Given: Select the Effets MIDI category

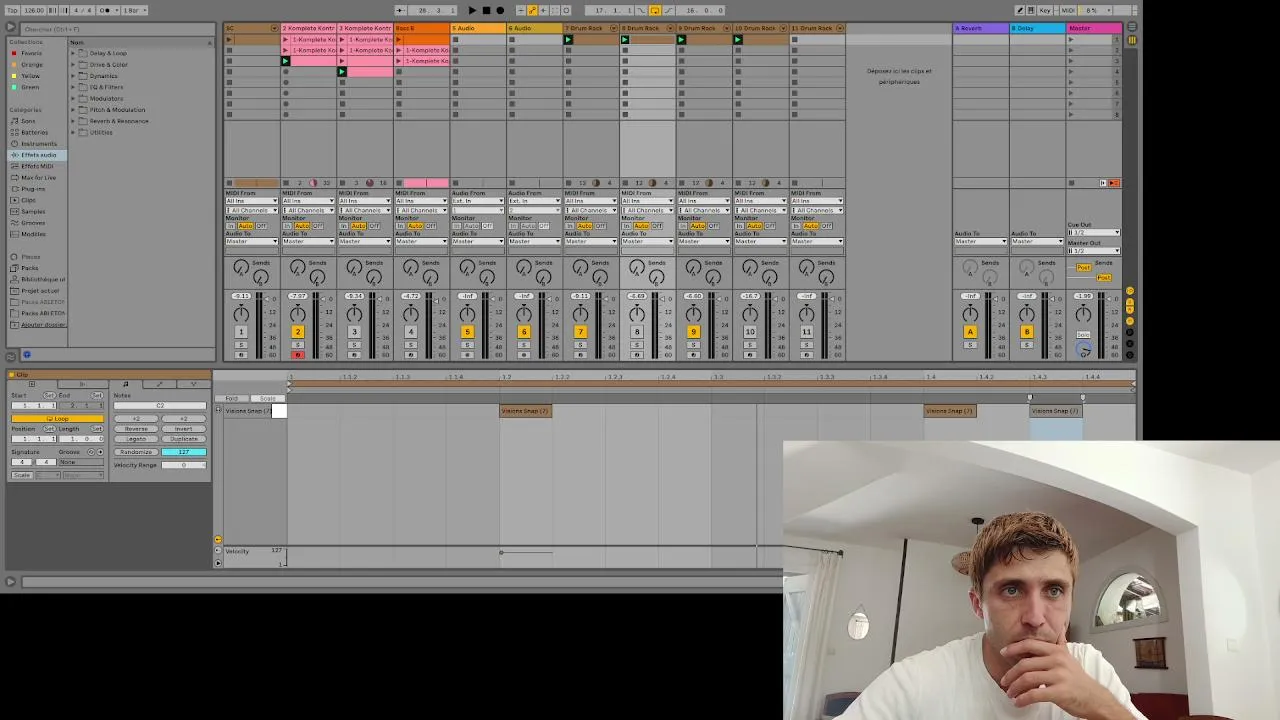Looking at the screenshot, I should [x=37, y=166].
